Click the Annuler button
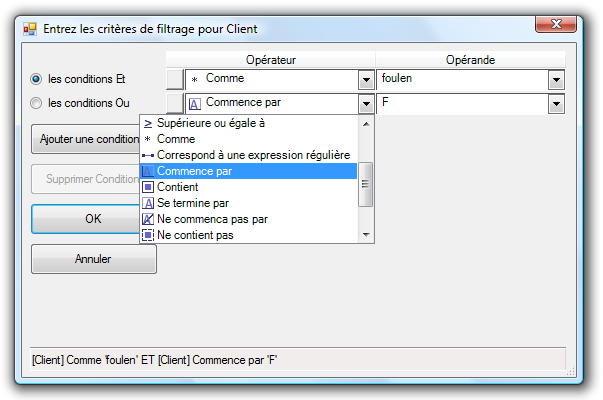 (93, 259)
